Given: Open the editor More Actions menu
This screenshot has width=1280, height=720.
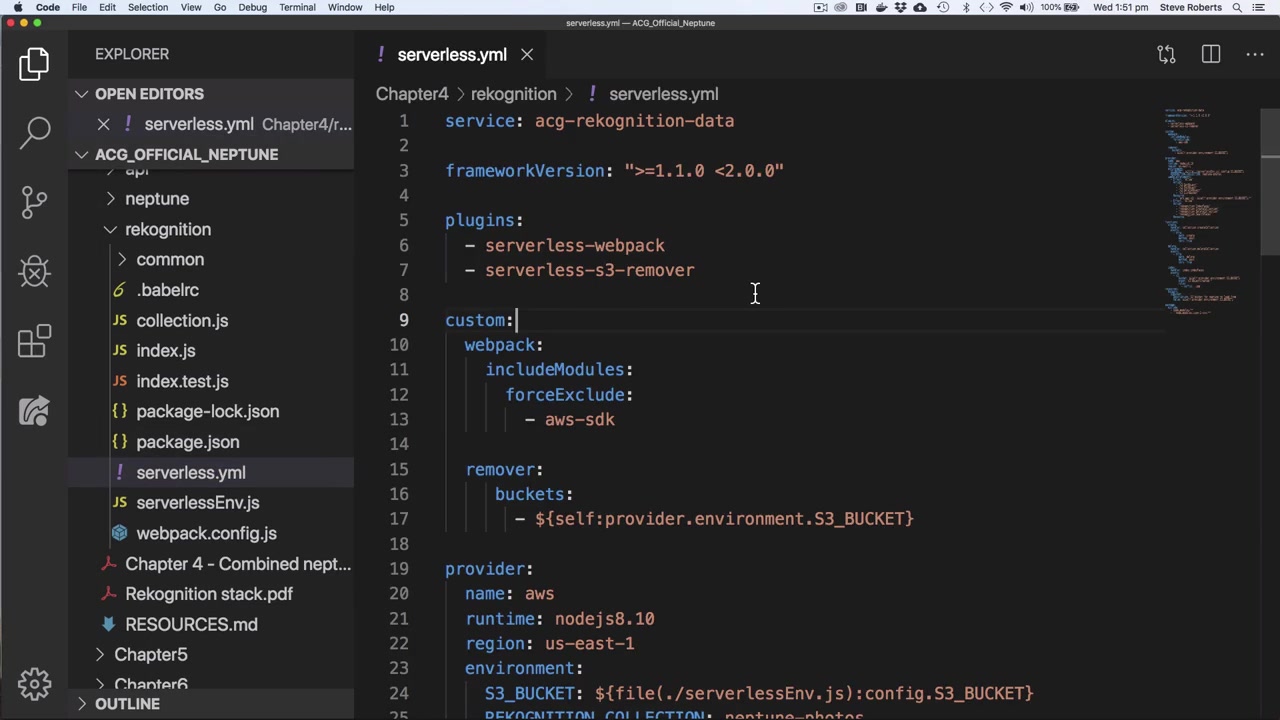Looking at the screenshot, I should point(1255,54).
